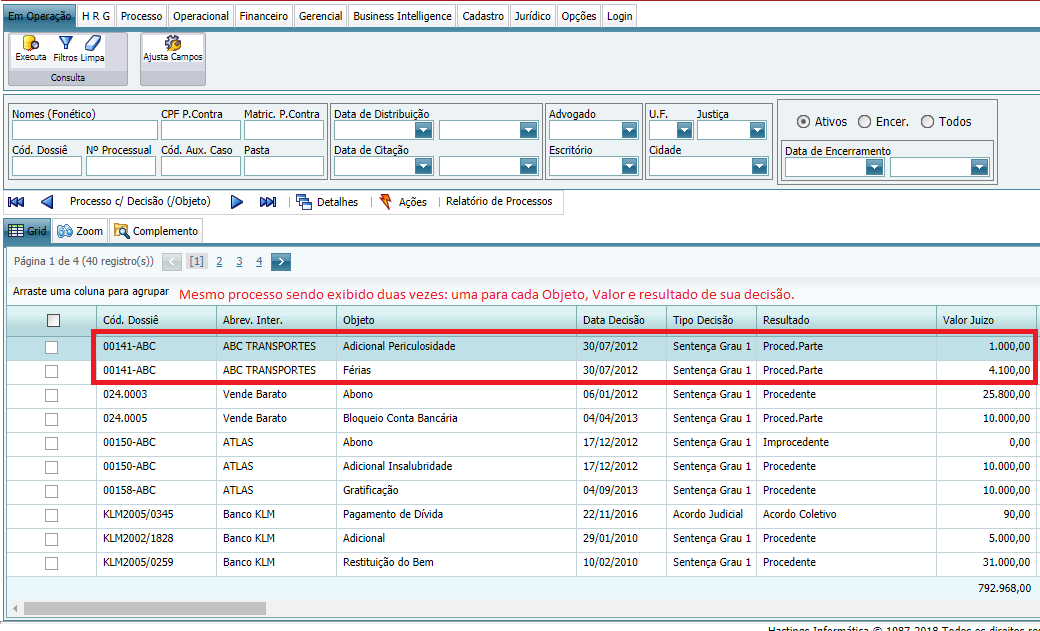The height and width of the screenshot is (631, 1040).
Task: Open the Filtros funnel icon
Action: pos(66,49)
